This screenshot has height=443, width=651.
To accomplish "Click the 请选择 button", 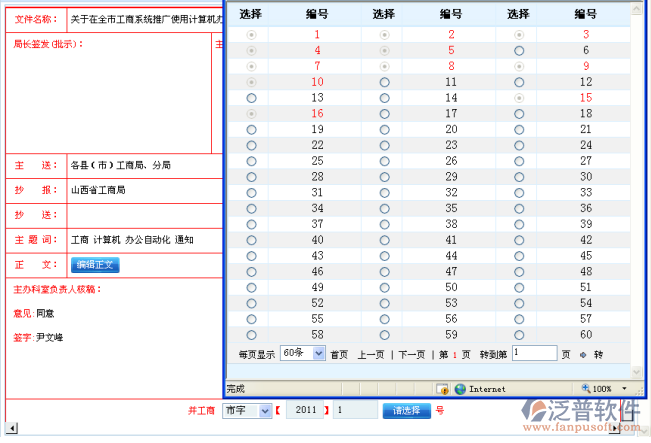I will pos(406,411).
